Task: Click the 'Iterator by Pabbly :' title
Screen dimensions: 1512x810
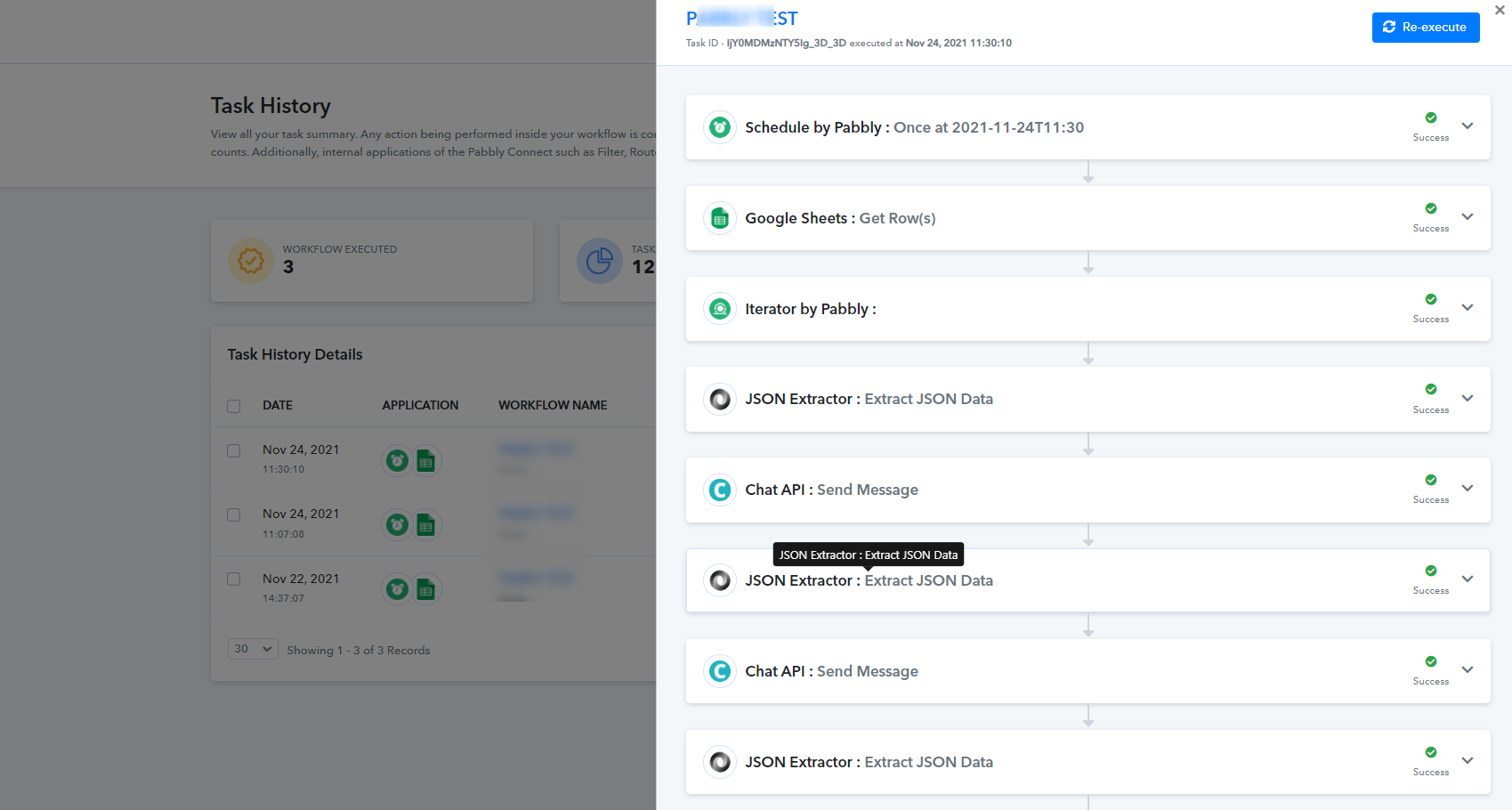Action: tap(811, 309)
